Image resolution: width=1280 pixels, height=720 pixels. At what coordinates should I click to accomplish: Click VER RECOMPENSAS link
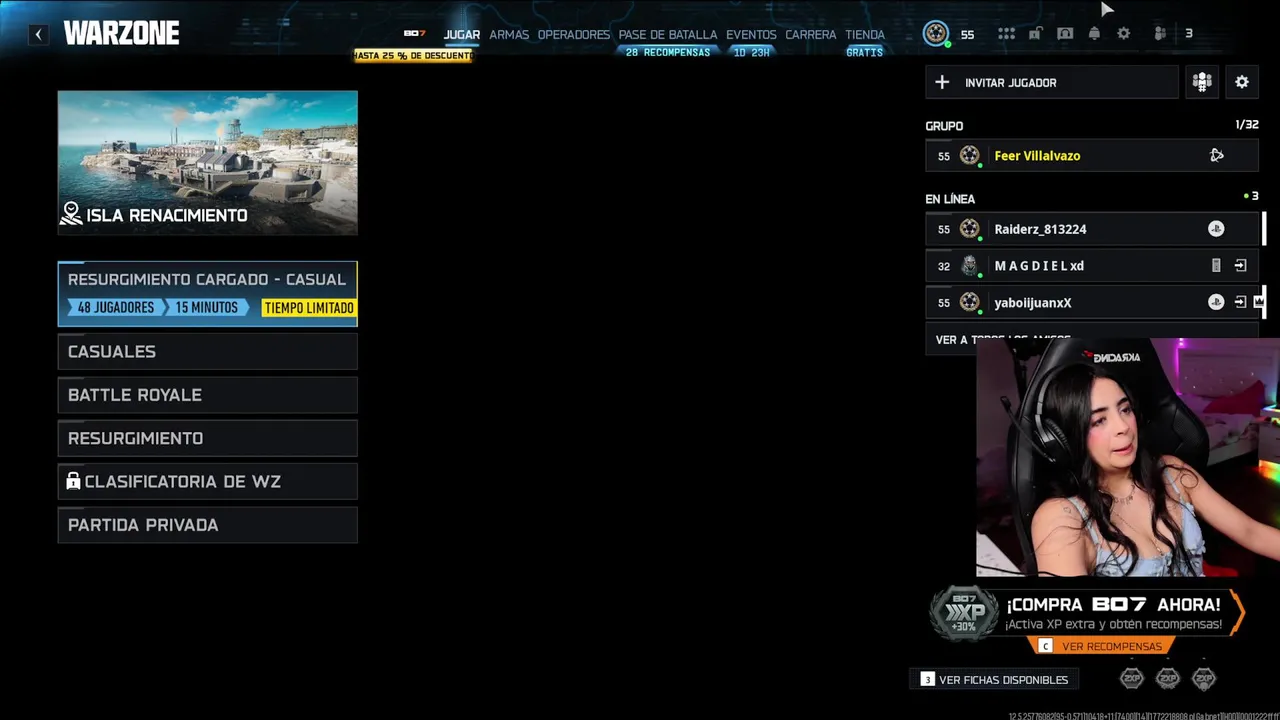[x=1101, y=646]
